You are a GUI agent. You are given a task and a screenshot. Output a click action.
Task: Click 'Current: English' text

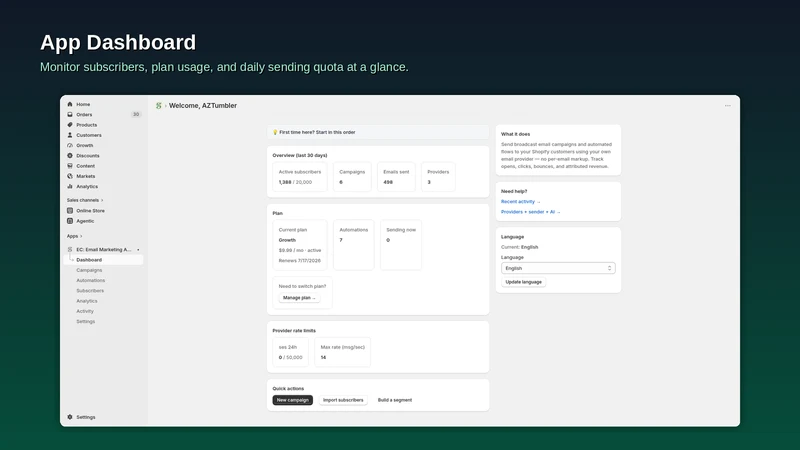[519, 247]
